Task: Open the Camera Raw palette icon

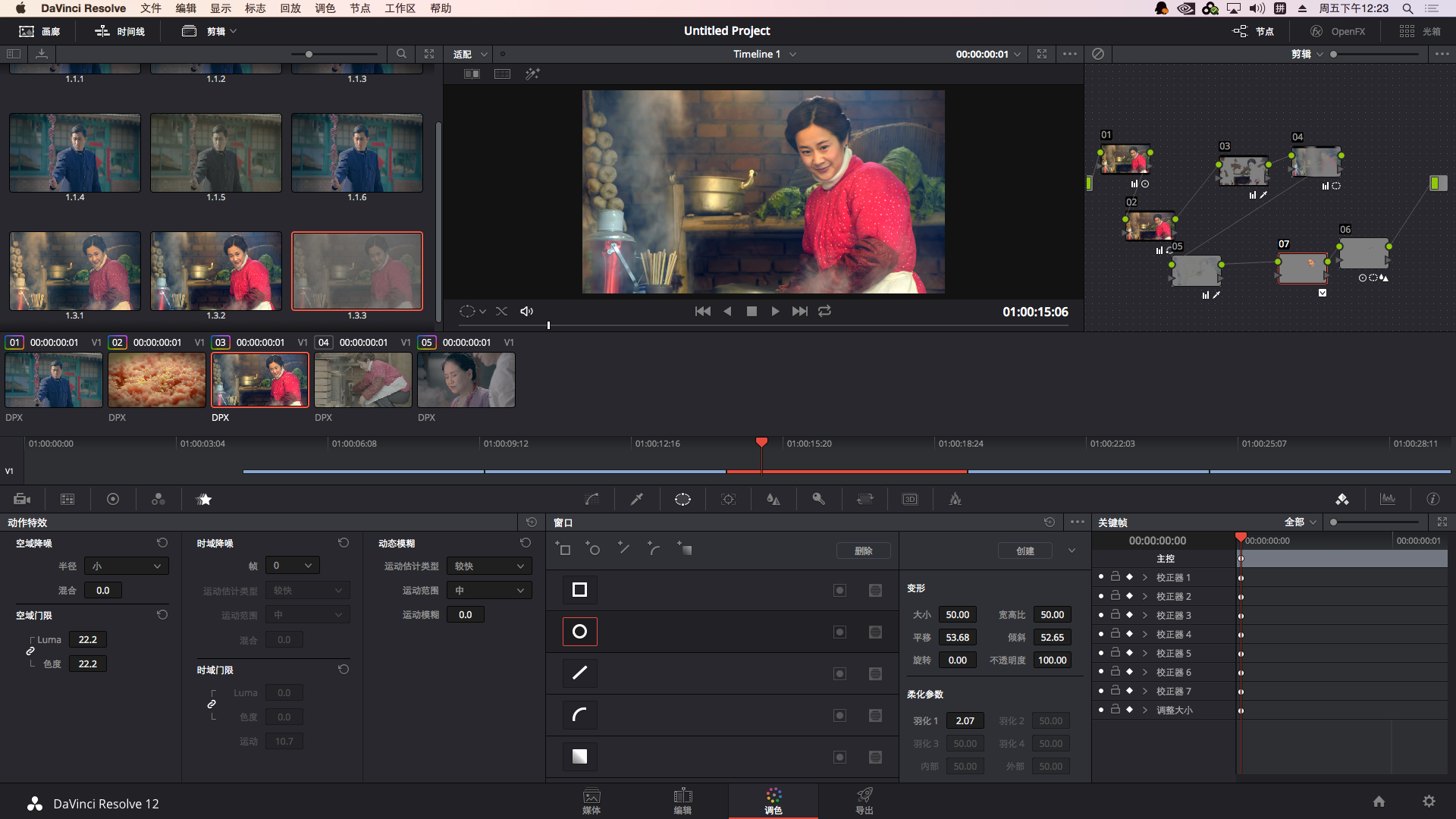Action: 22,499
